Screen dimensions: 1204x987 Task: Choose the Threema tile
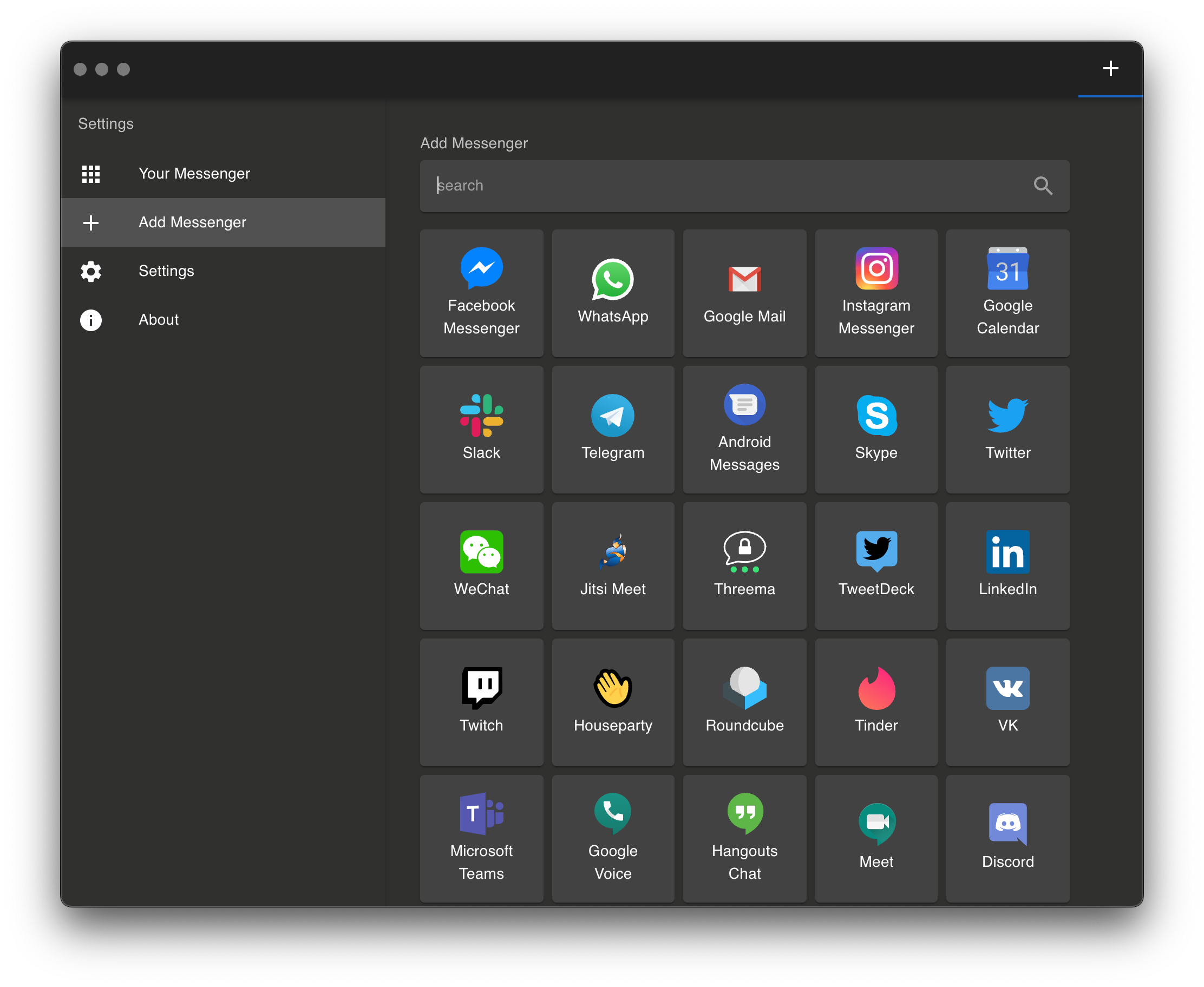pyautogui.click(x=744, y=565)
